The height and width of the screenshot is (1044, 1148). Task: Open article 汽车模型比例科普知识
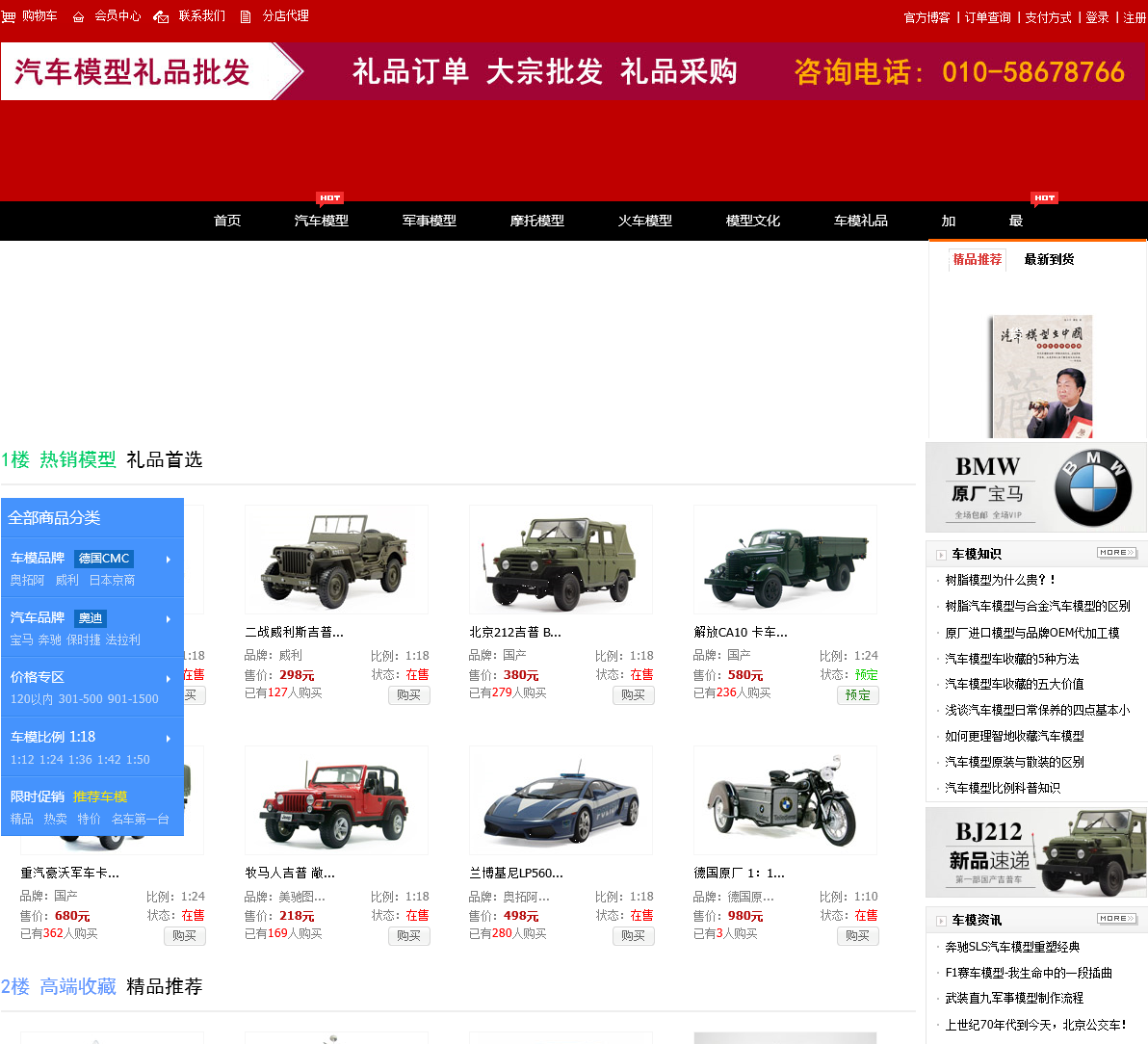[1003, 789]
